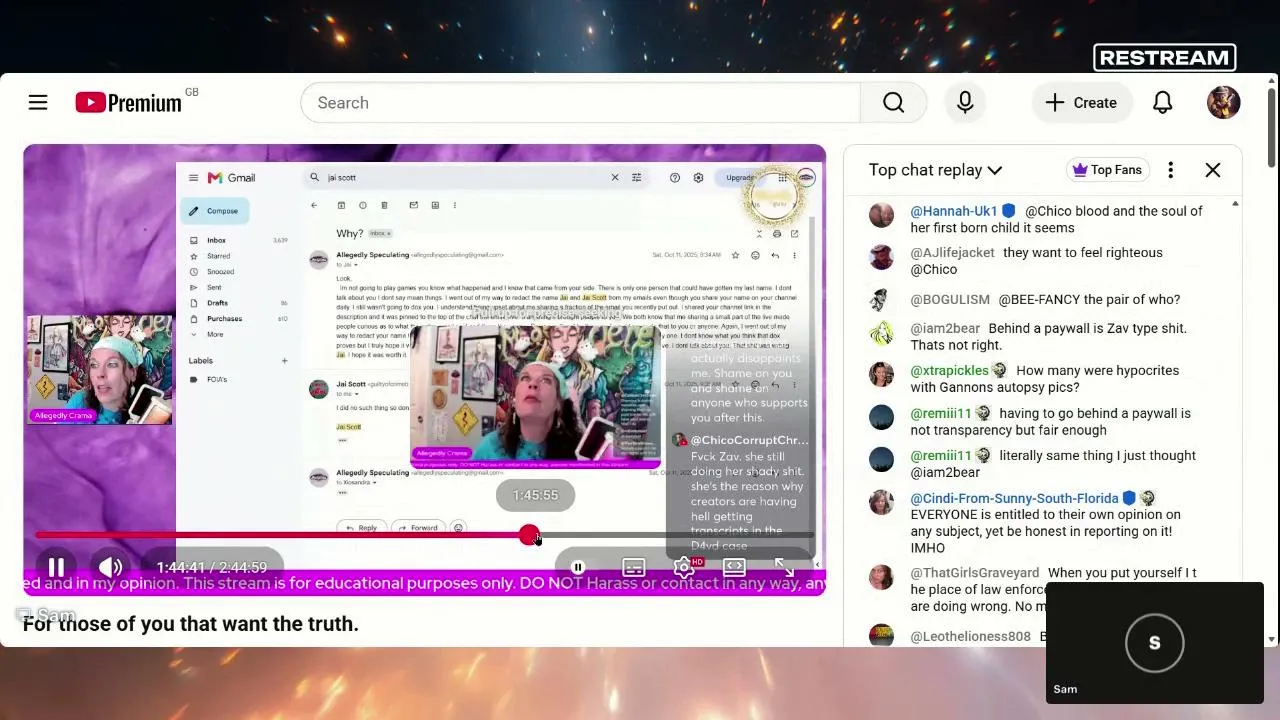
Task: Open @AJlifejacket chat author name
Action: coord(952,253)
